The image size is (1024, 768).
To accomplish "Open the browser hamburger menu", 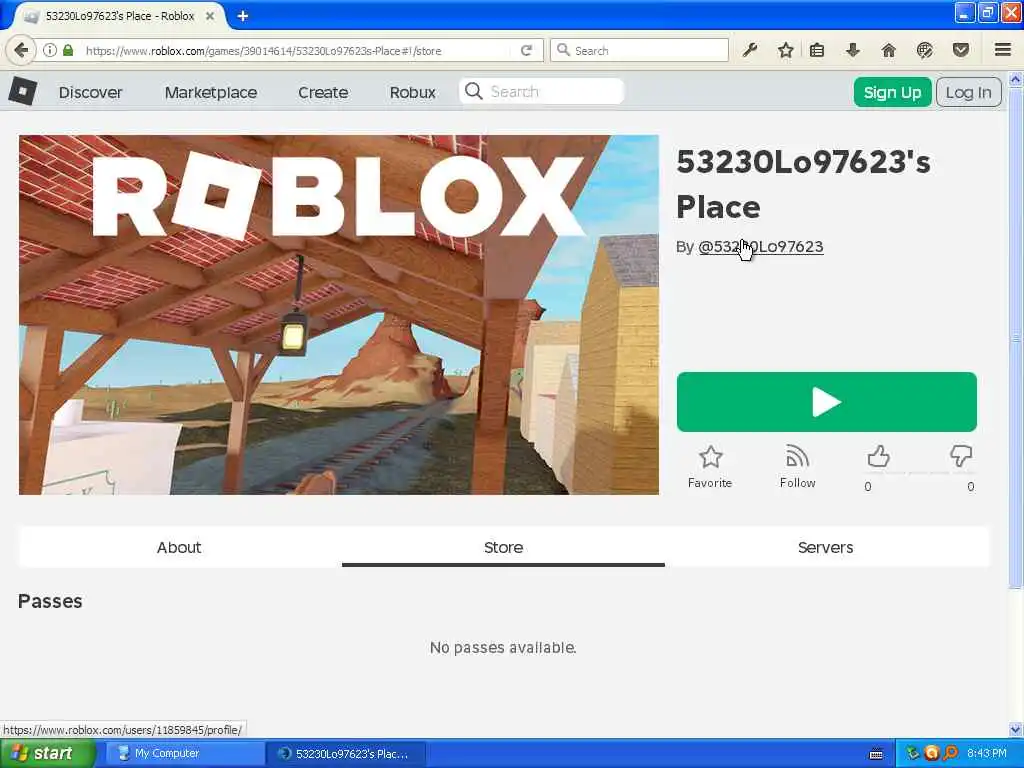I will (1003, 50).
